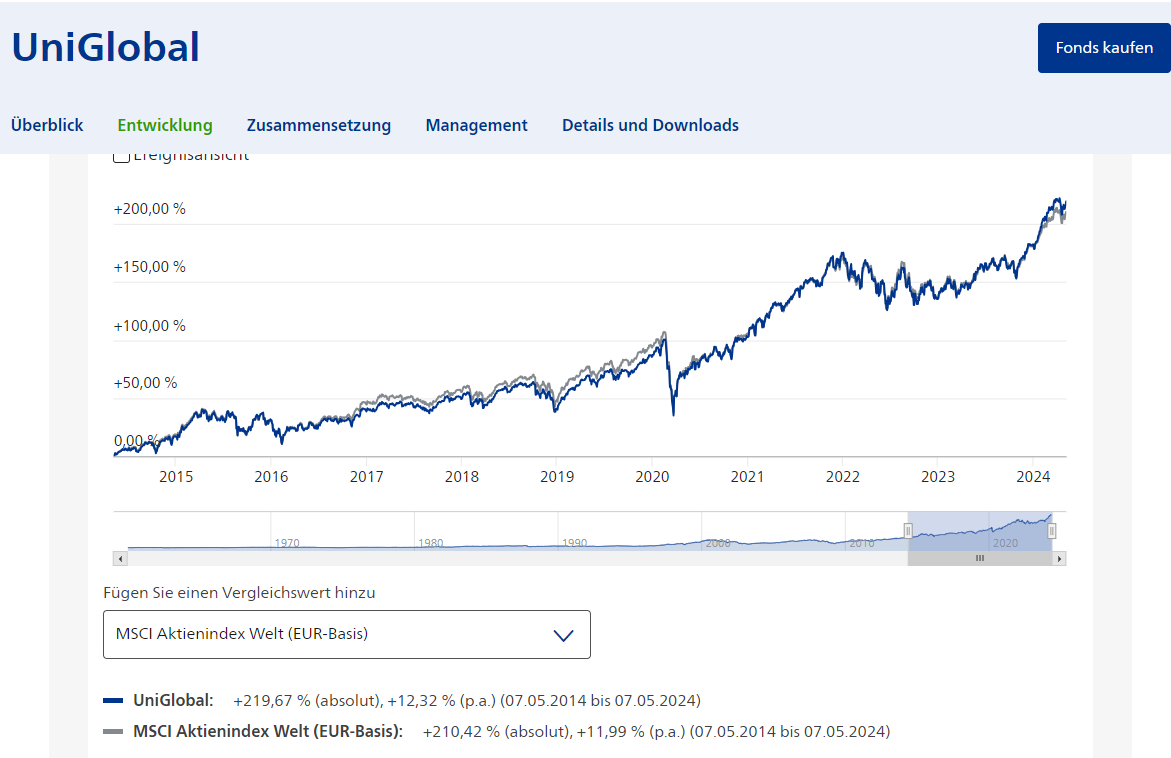Click the right scroll arrow of the chart navigator
Image resolution: width=1171 pixels, height=758 pixels.
[1059, 559]
